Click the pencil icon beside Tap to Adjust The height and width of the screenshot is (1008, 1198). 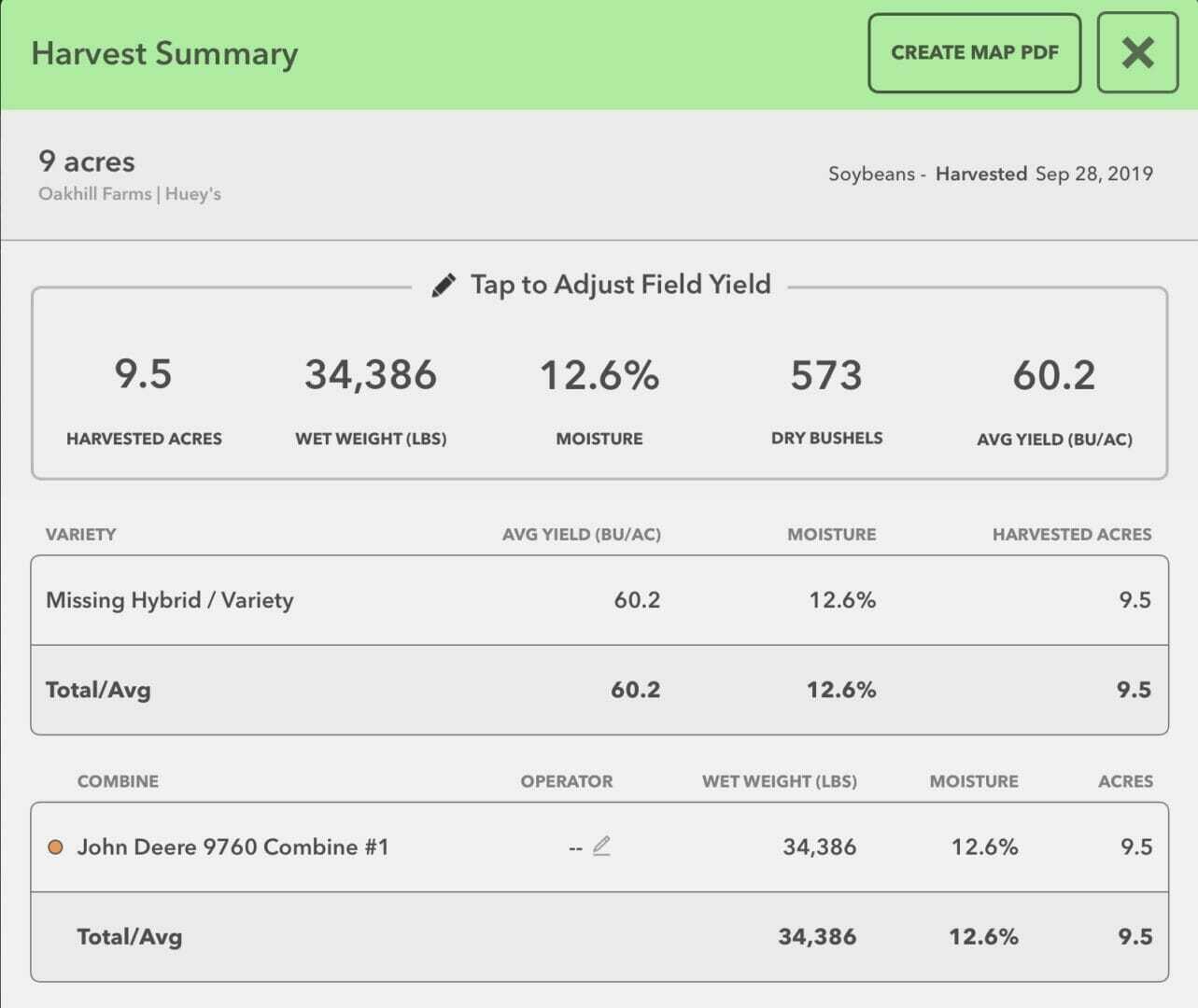pyautogui.click(x=444, y=285)
